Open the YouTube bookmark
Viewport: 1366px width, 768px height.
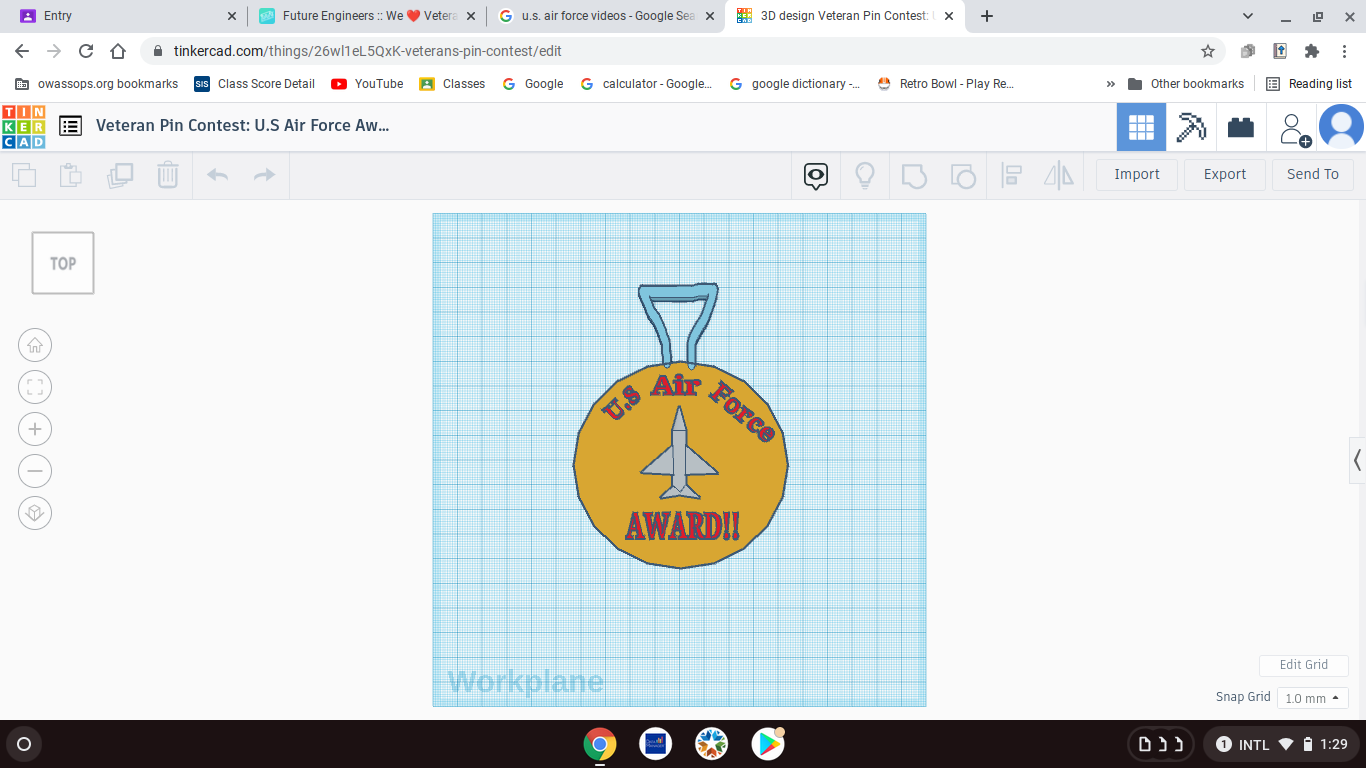pyautogui.click(x=367, y=84)
